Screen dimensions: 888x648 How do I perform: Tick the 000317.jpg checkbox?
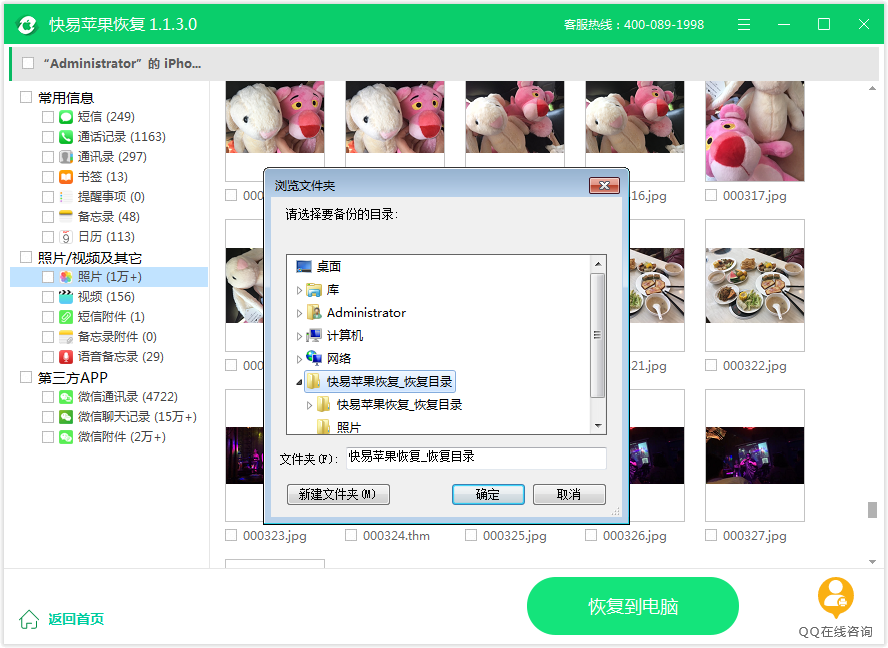(x=711, y=195)
